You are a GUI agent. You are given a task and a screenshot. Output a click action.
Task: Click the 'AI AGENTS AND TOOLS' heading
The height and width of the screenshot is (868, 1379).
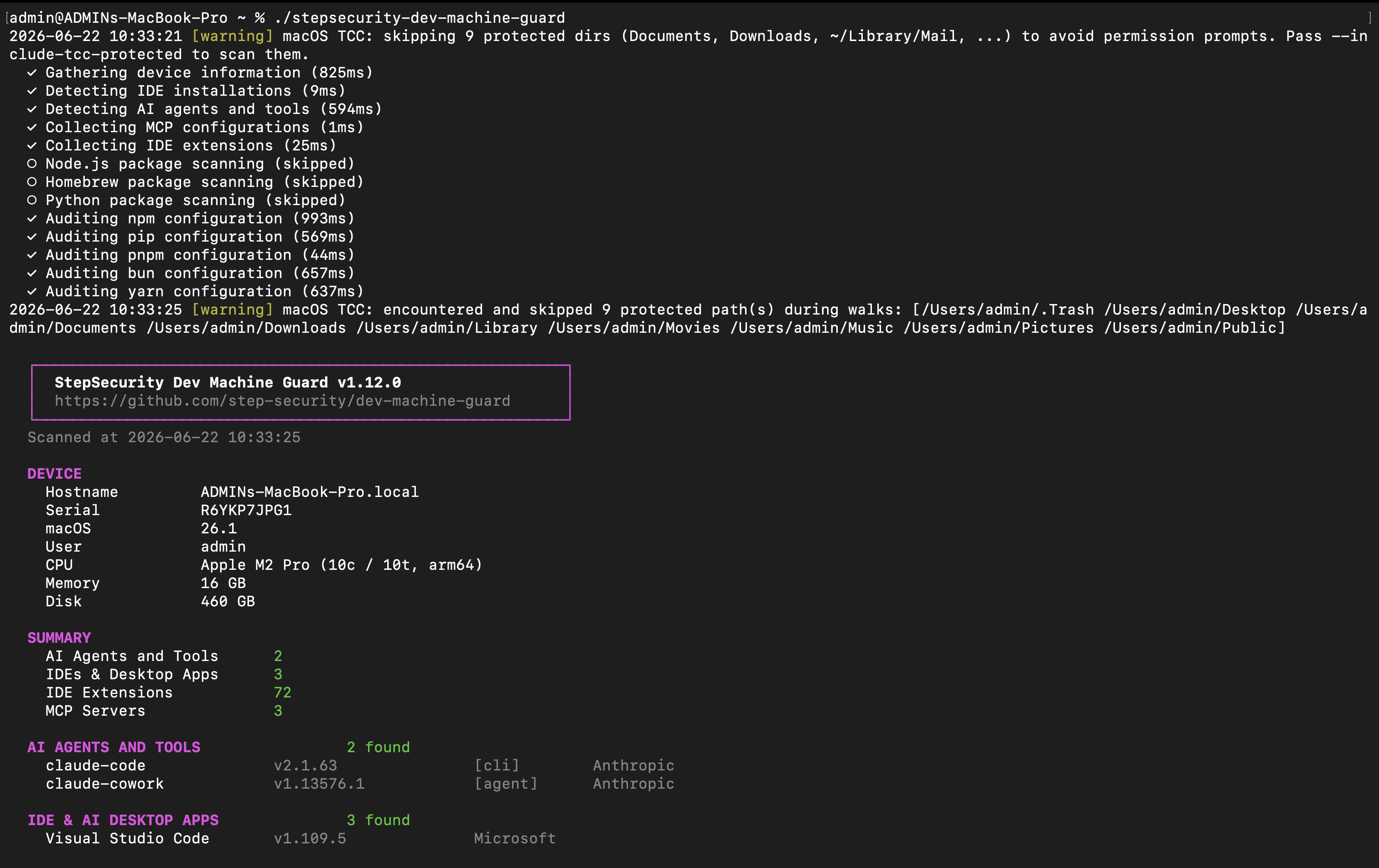(114, 747)
